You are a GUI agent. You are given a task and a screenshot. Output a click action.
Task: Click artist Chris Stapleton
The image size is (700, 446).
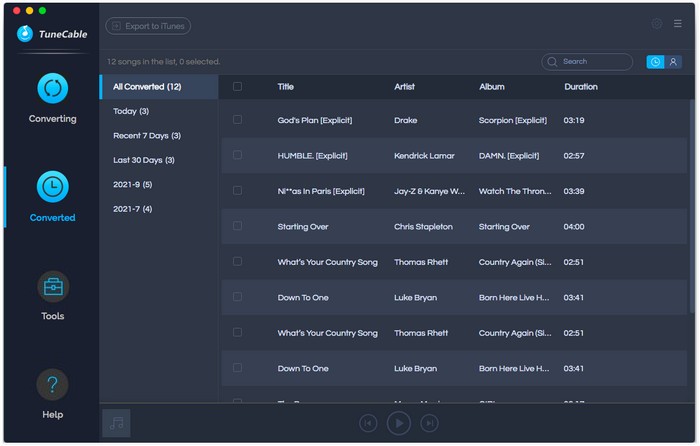click(x=423, y=227)
